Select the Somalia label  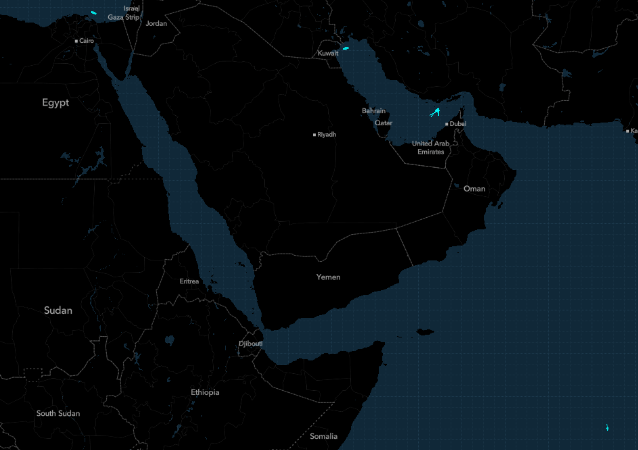(x=323, y=436)
